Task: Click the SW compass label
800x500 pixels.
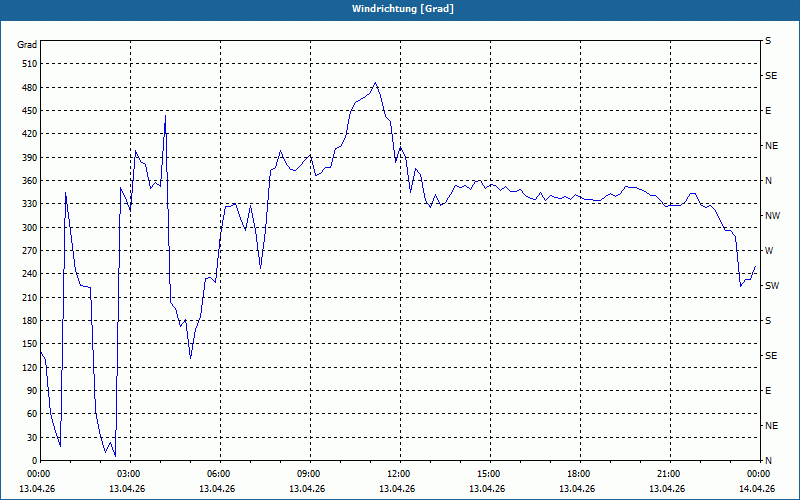Action: click(772, 286)
